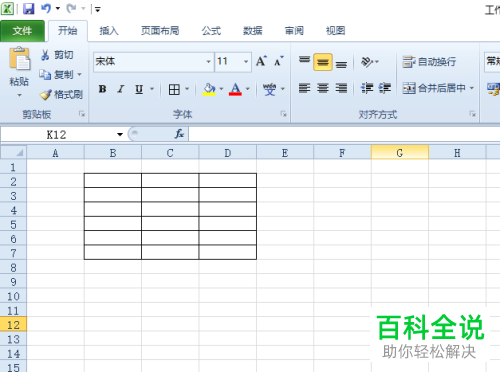
Task: Switch to the 数据 tab
Action: pyautogui.click(x=253, y=31)
